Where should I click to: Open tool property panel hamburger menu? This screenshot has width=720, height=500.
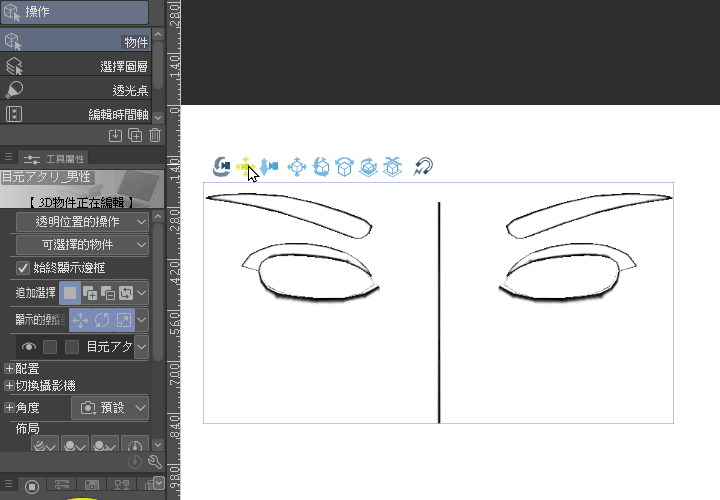[8, 157]
